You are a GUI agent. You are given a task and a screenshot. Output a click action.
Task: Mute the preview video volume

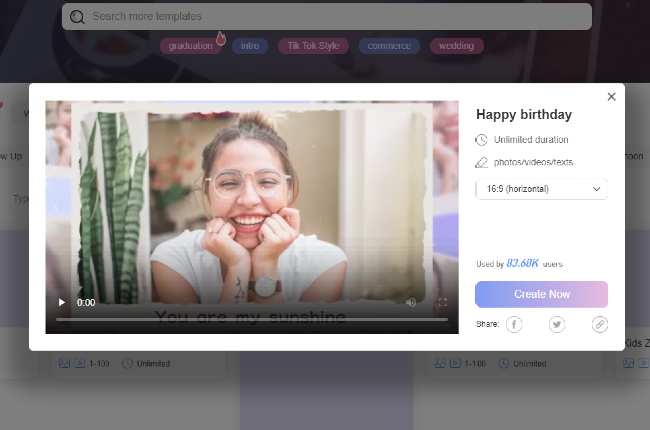pos(411,302)
